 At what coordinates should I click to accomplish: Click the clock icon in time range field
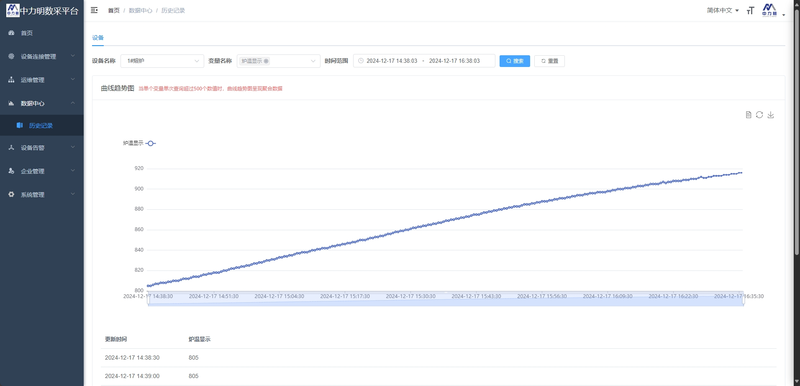coord(361,61)
